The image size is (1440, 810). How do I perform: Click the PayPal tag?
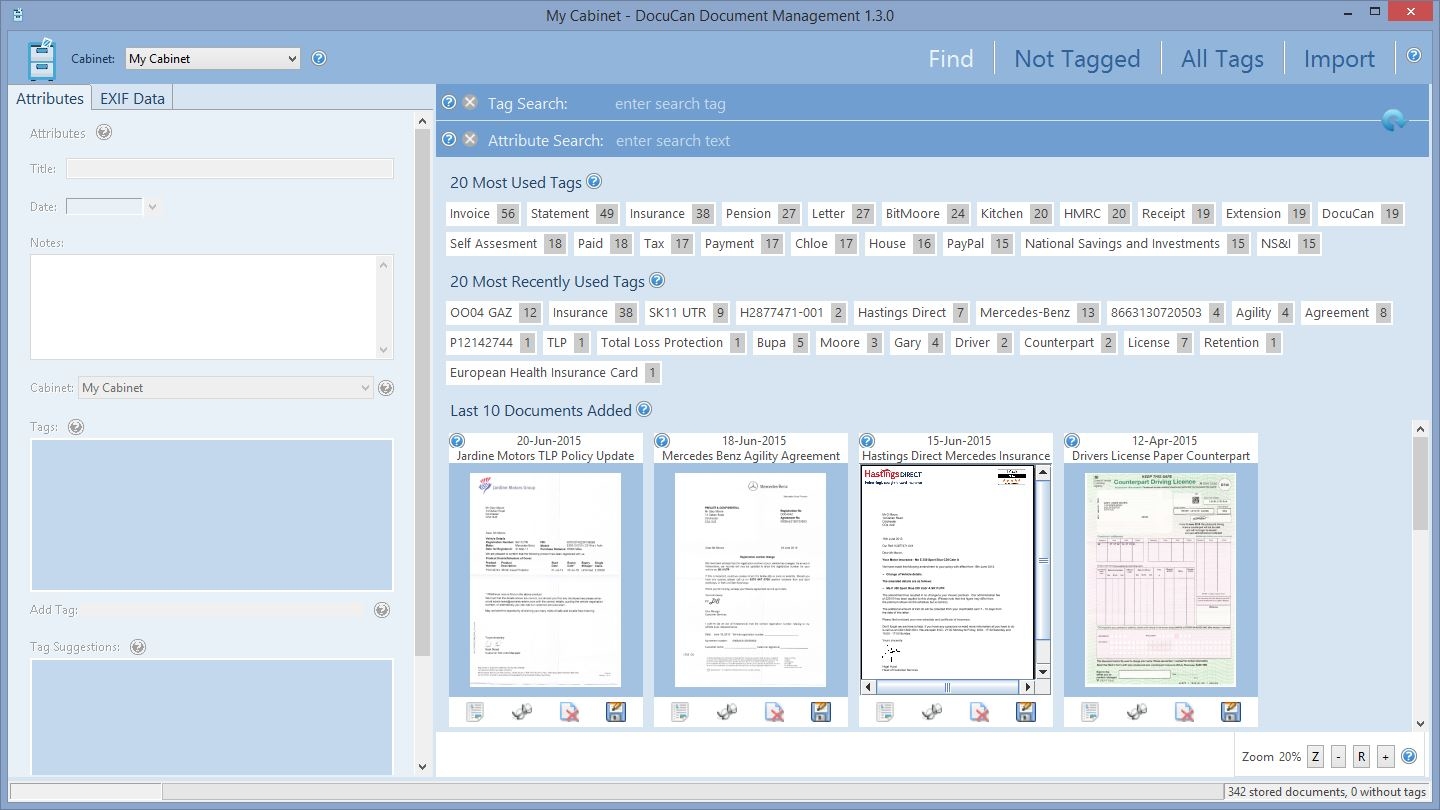point(979,243)
